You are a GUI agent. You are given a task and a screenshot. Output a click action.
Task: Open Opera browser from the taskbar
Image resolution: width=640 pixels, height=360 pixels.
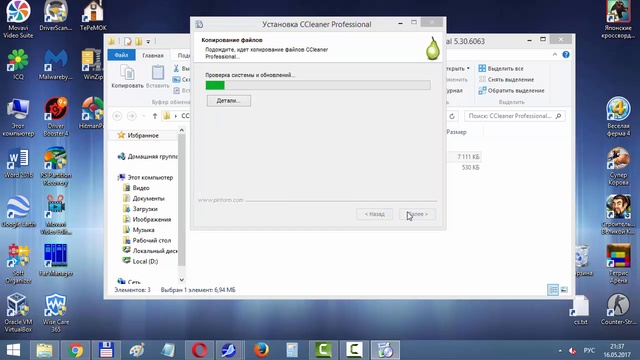tap(199, 350)
